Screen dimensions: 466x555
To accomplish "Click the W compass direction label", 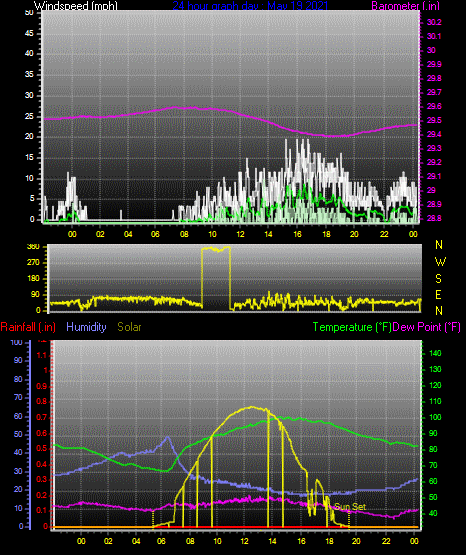I will pos(440,262).
